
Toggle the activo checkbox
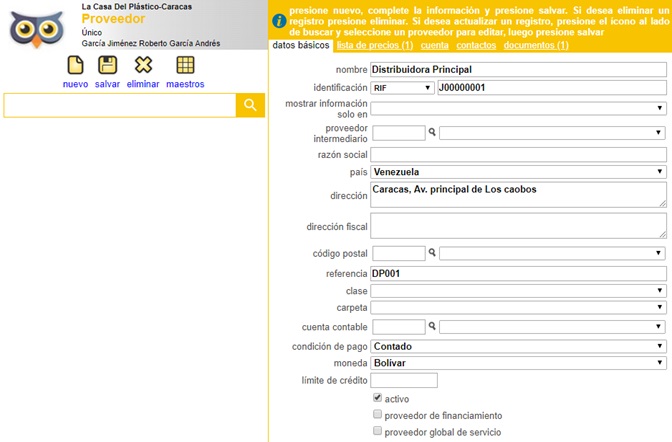(x=377, y=398)
